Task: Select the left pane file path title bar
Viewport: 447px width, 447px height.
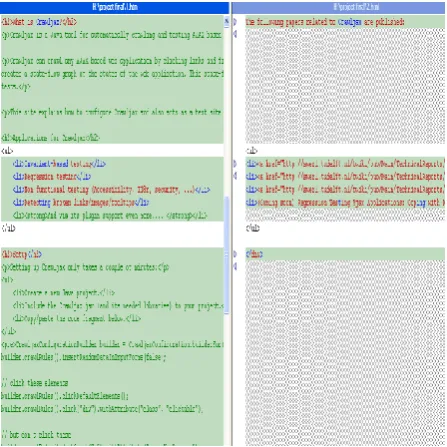Action: tap(115, 7)
